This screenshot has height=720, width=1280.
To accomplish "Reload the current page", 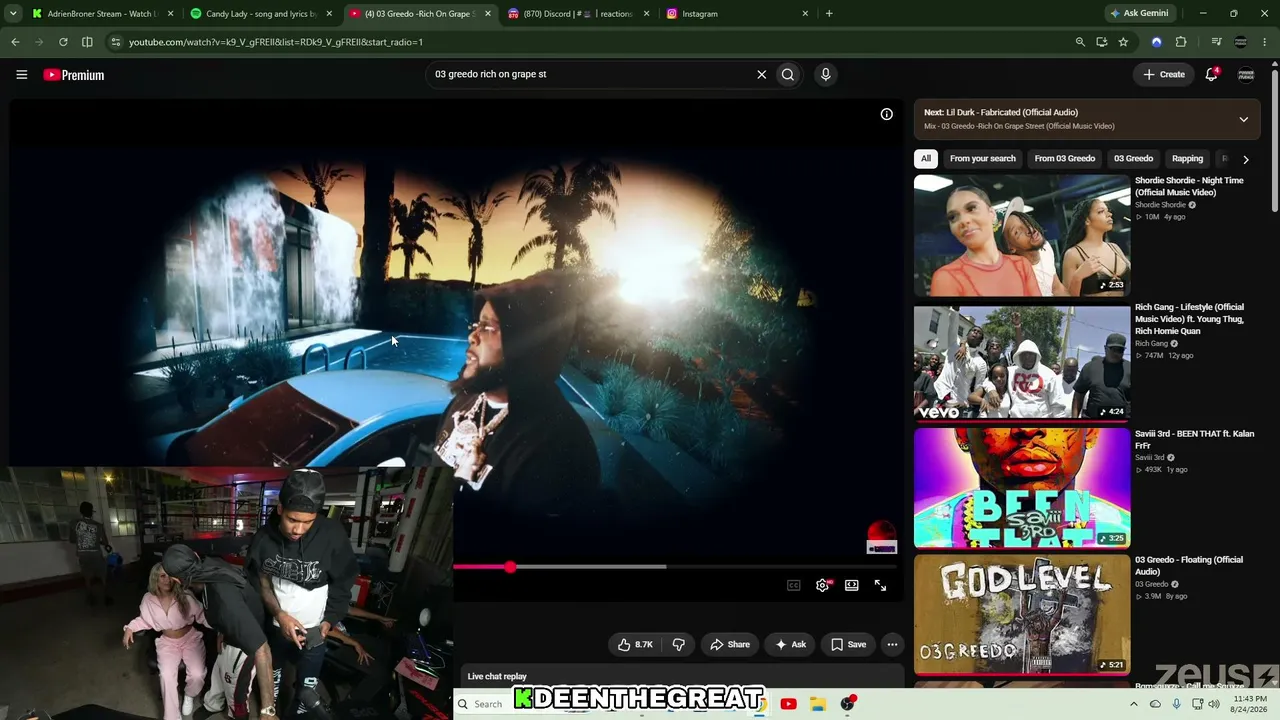I will click(63, 42).
